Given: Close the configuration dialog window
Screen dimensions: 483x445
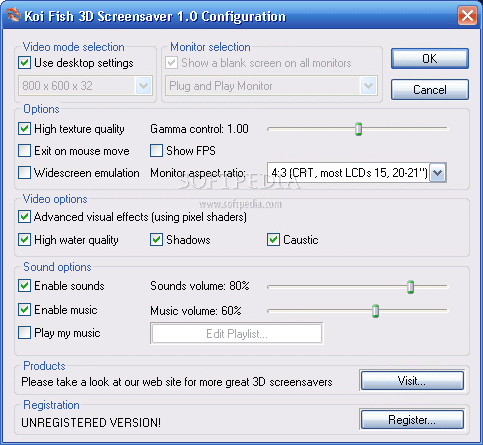Looking at the screenshot, I should (467, 15).
